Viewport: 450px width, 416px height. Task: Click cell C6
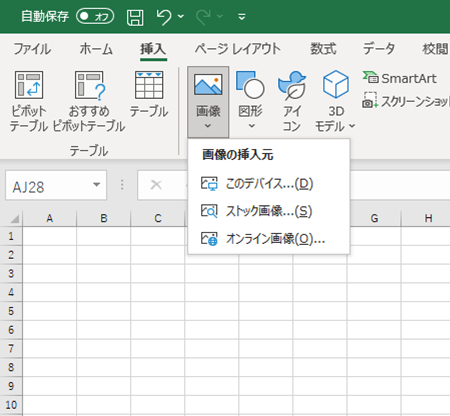[158, 330]
